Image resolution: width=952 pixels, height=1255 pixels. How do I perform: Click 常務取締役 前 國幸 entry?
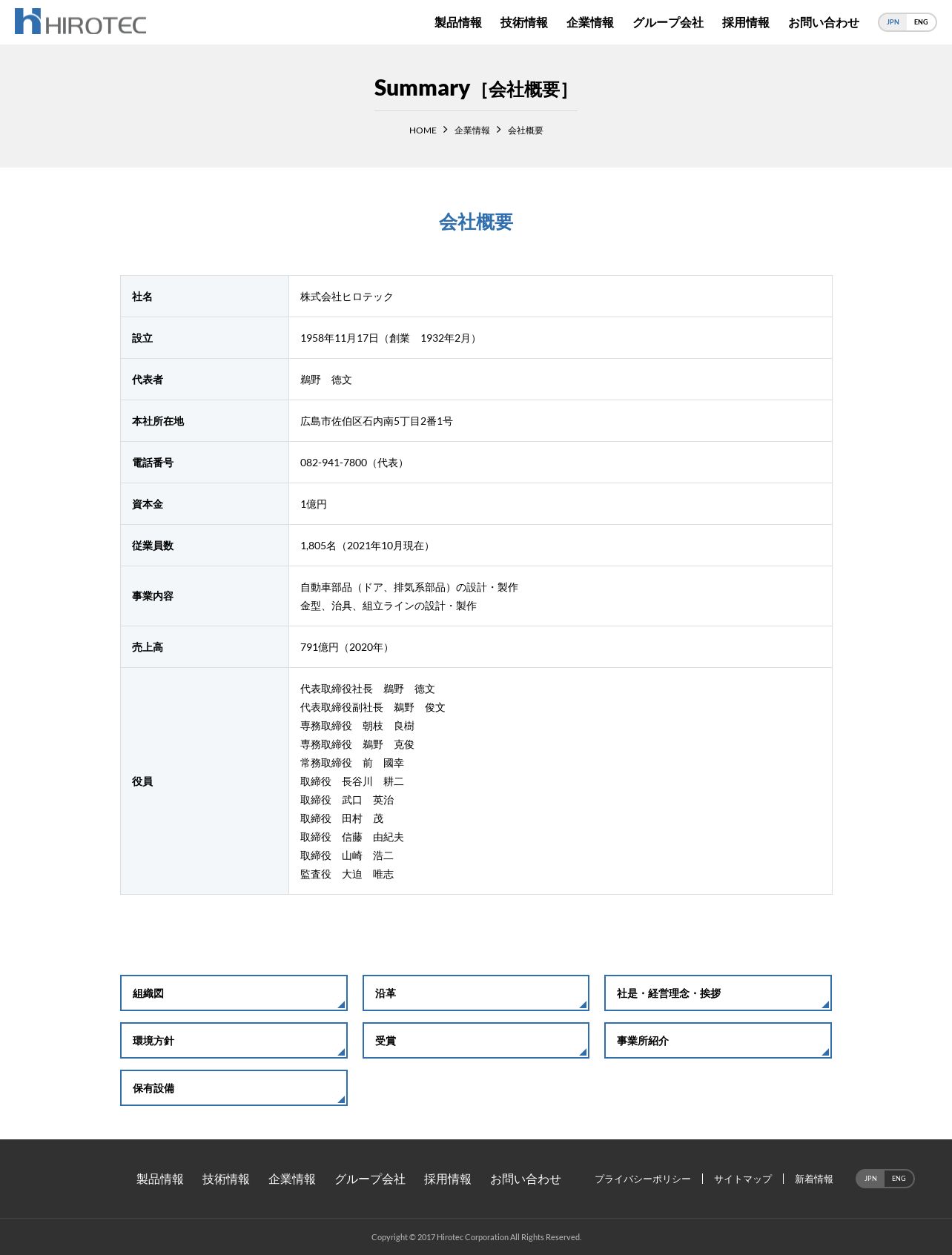pos(352,764)
